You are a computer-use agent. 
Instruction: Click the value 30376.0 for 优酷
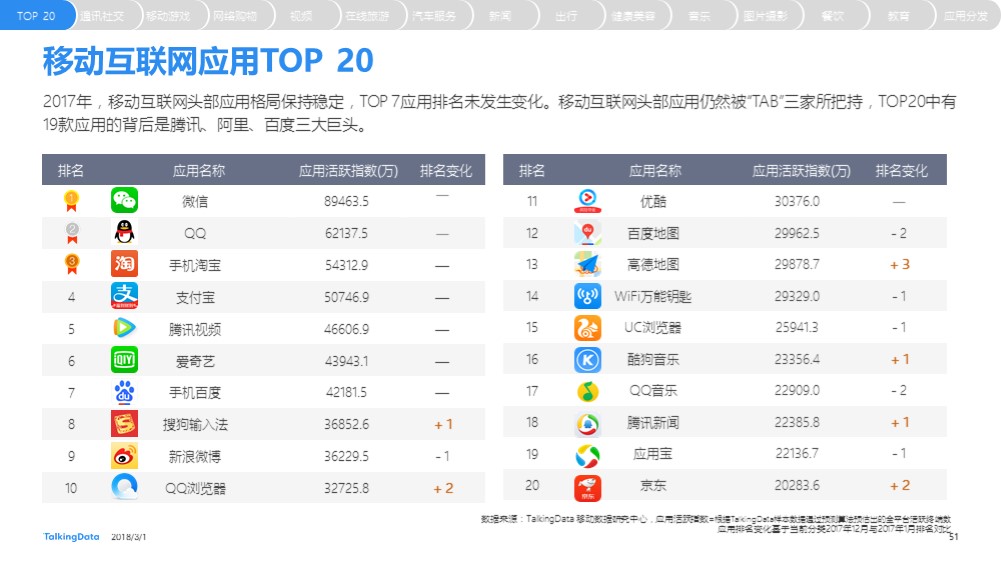[x=797, y=201]
